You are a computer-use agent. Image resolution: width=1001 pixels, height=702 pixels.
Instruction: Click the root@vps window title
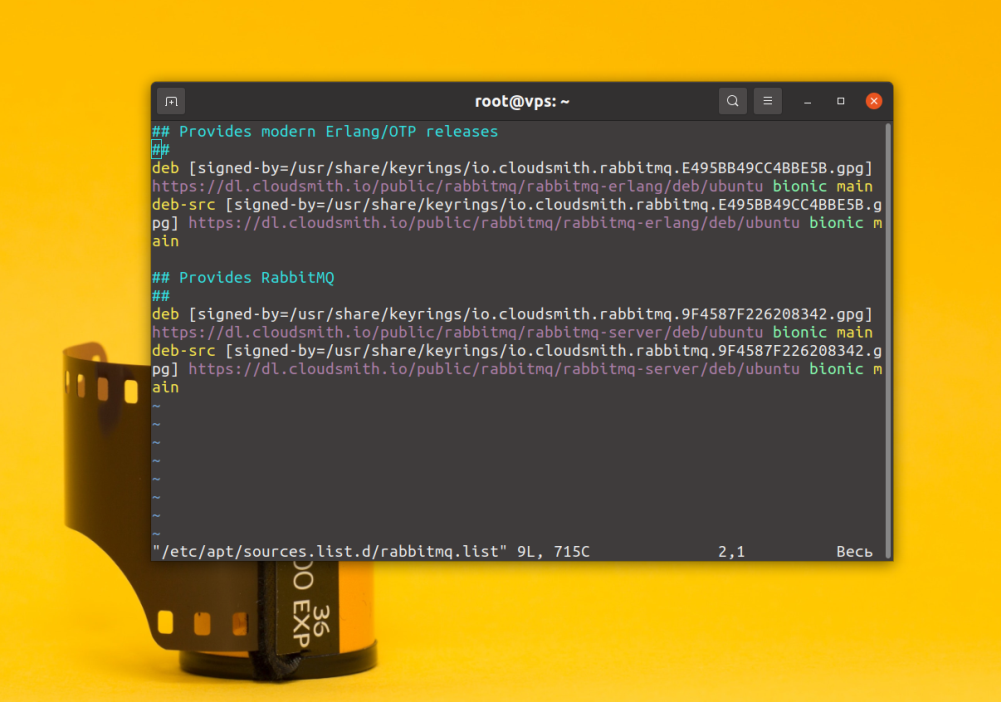tap(522, 101)
